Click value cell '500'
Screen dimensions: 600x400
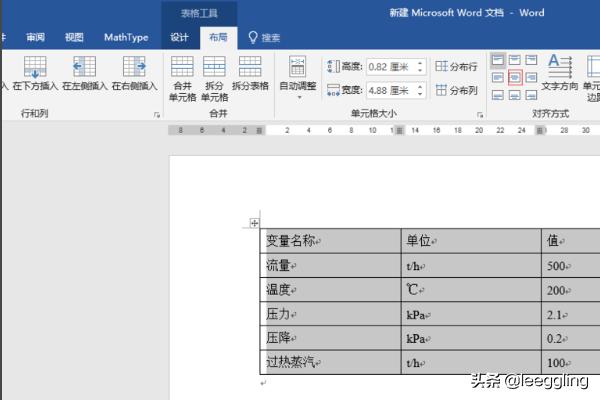pyautogui.click(x=571, y=265)
